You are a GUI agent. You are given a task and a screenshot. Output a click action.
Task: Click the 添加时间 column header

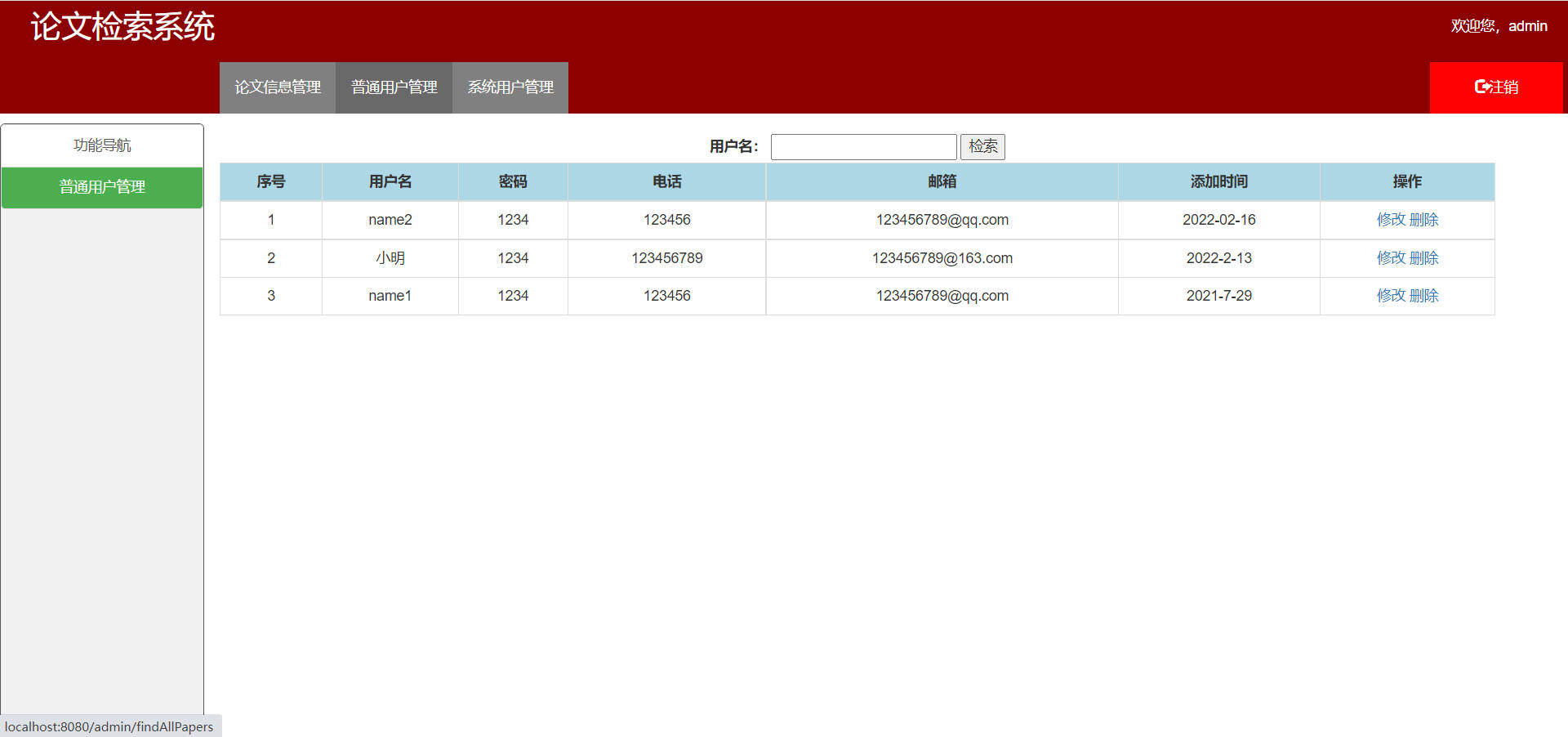pyautogui.click(x=1218, y=181)
